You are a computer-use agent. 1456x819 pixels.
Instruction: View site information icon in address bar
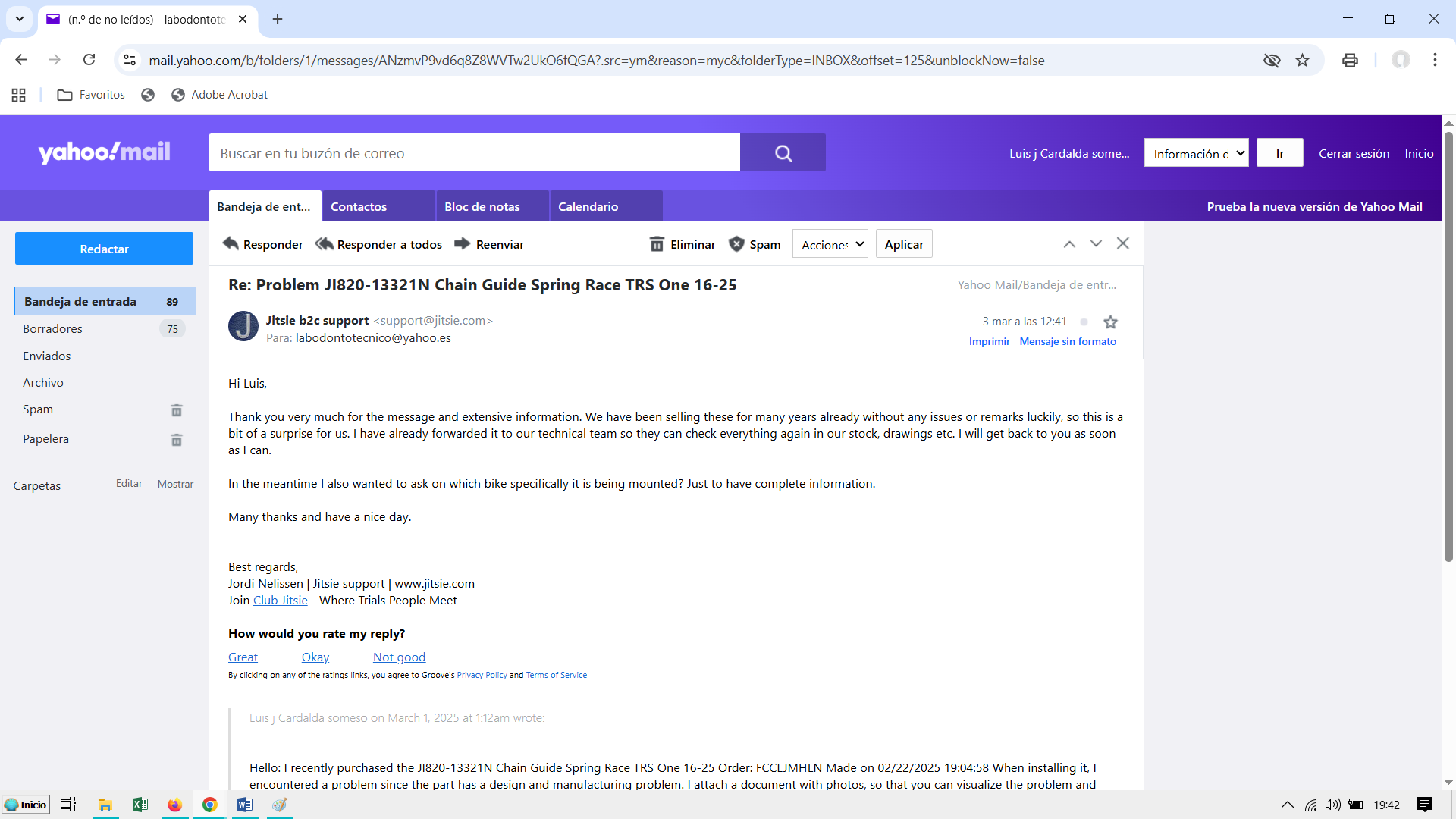(130, 60)
